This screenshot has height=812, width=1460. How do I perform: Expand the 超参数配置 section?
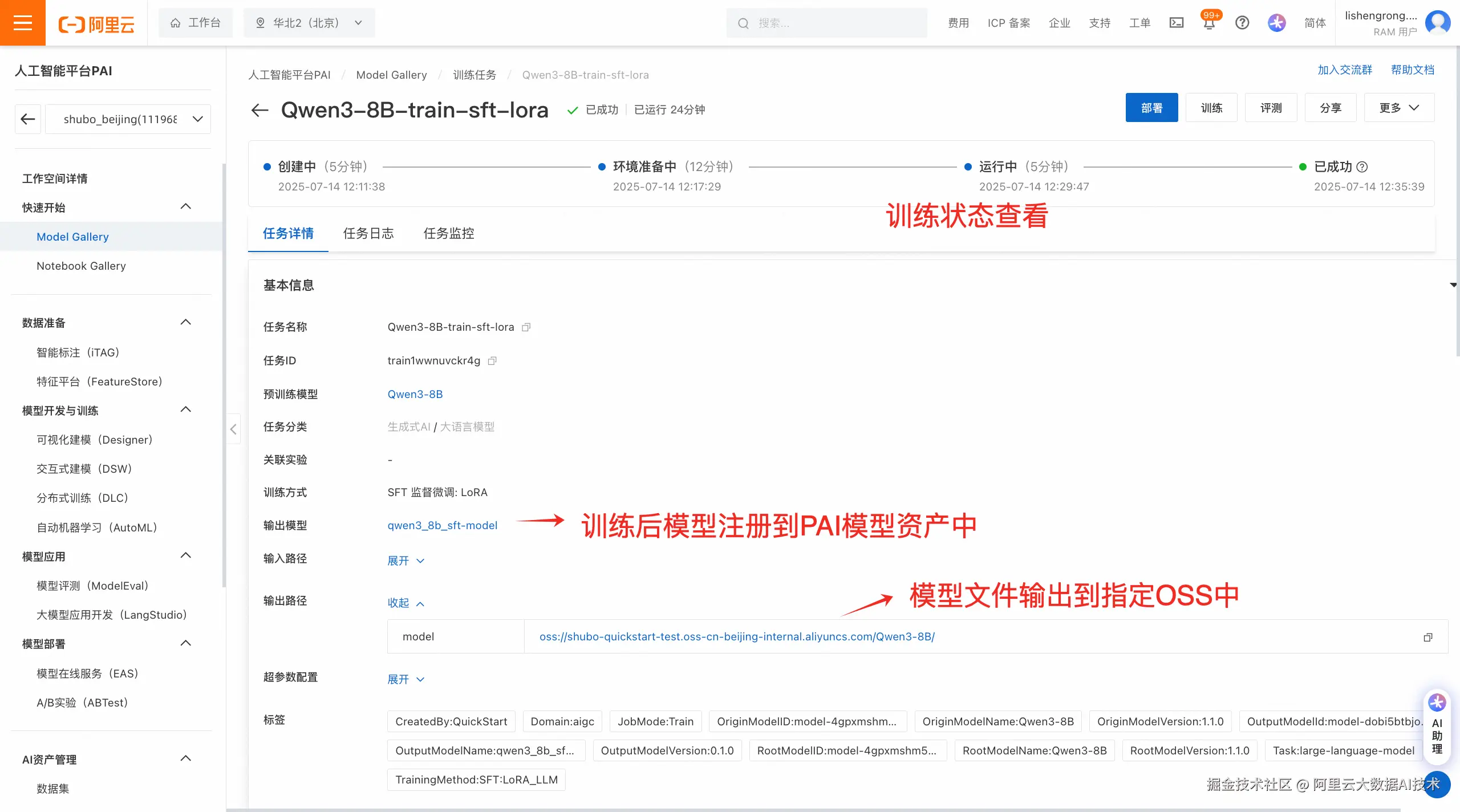pyautogui.click(x=406, y=679)
